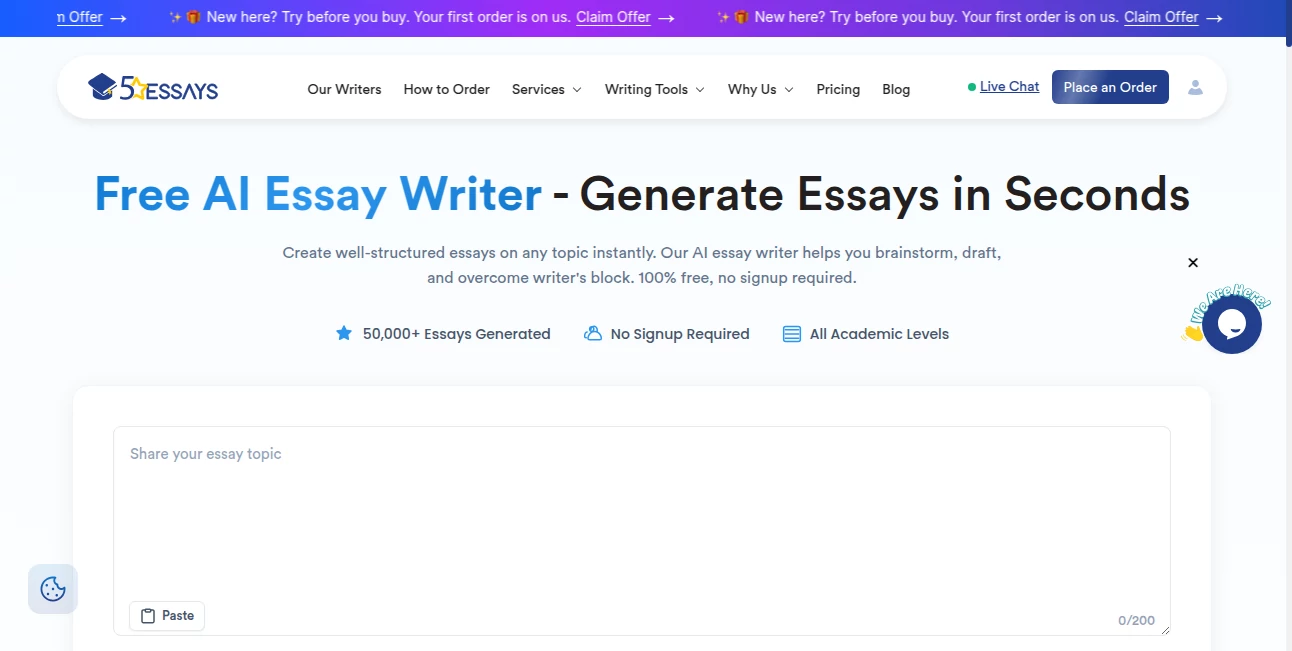Click the Place an Order button
The height and width of the screenshot is (651, 1292).
[1110, 87]
